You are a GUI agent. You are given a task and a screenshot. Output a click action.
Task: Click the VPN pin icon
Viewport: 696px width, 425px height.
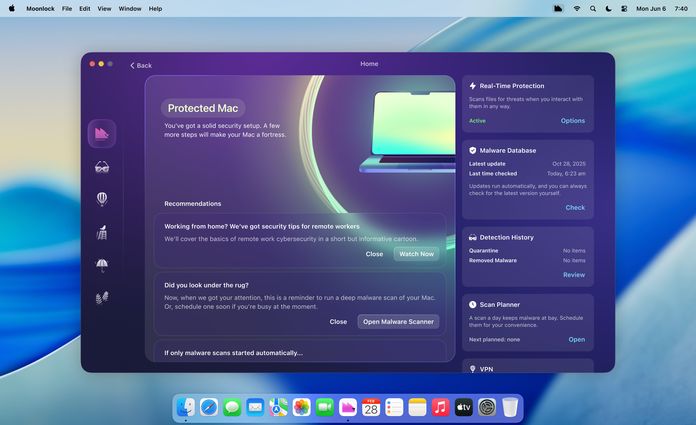click(x=472, y=369)
